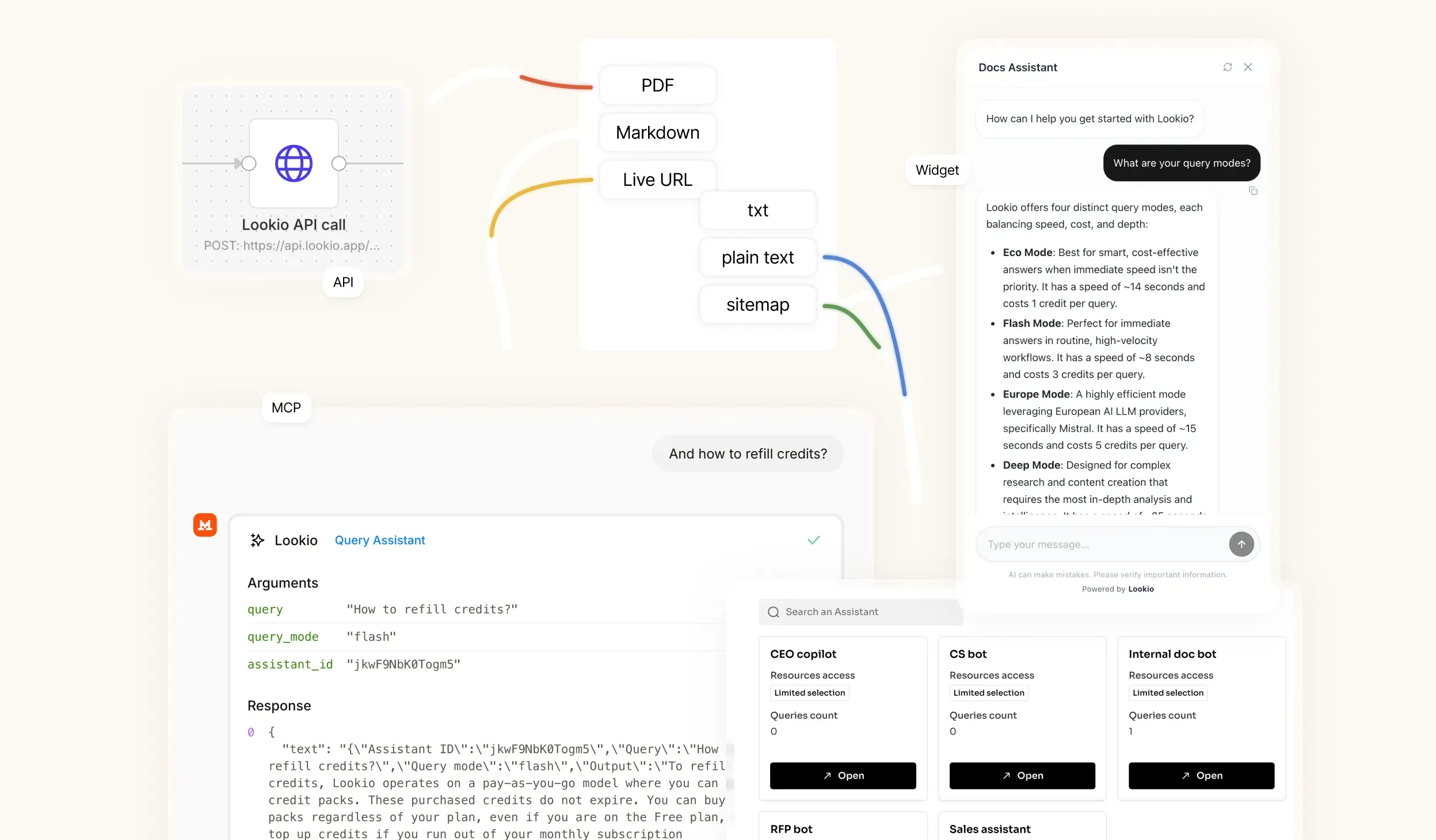Click the RFP bot card title
This screenshot has width=1436, height=840.
coord(791,829)
